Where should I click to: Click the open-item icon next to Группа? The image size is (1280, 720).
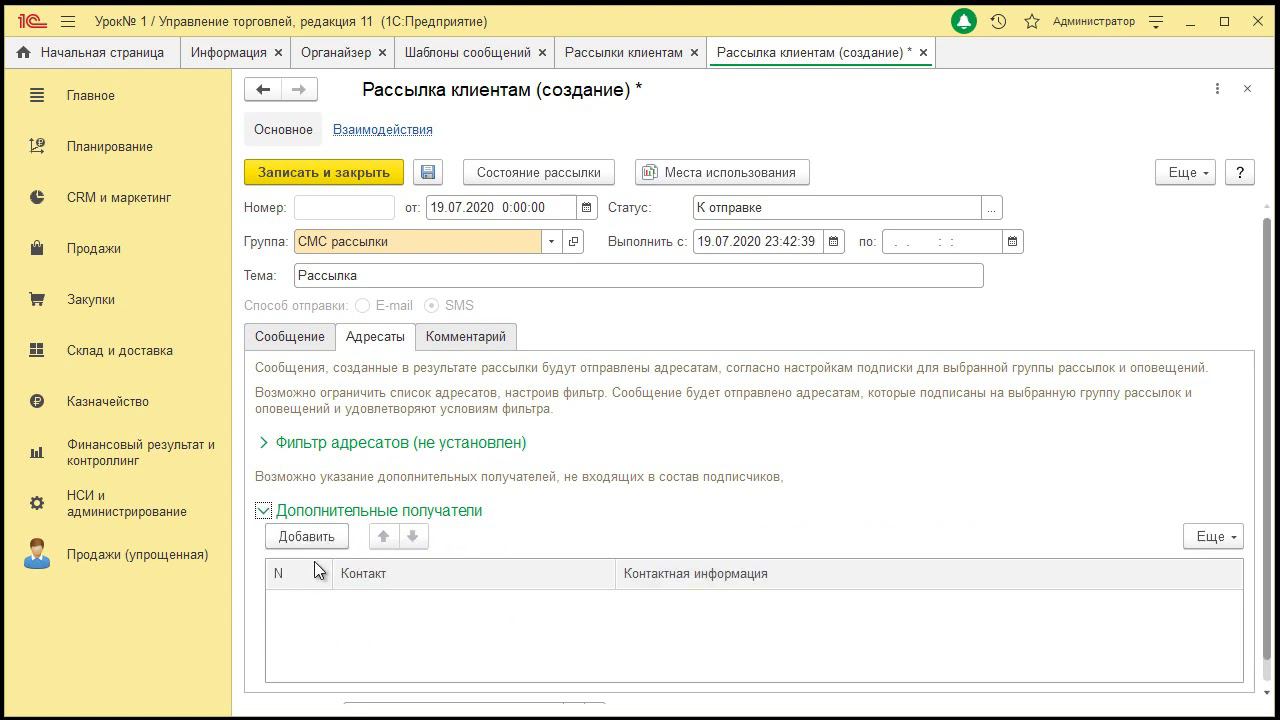pos(573,242)
